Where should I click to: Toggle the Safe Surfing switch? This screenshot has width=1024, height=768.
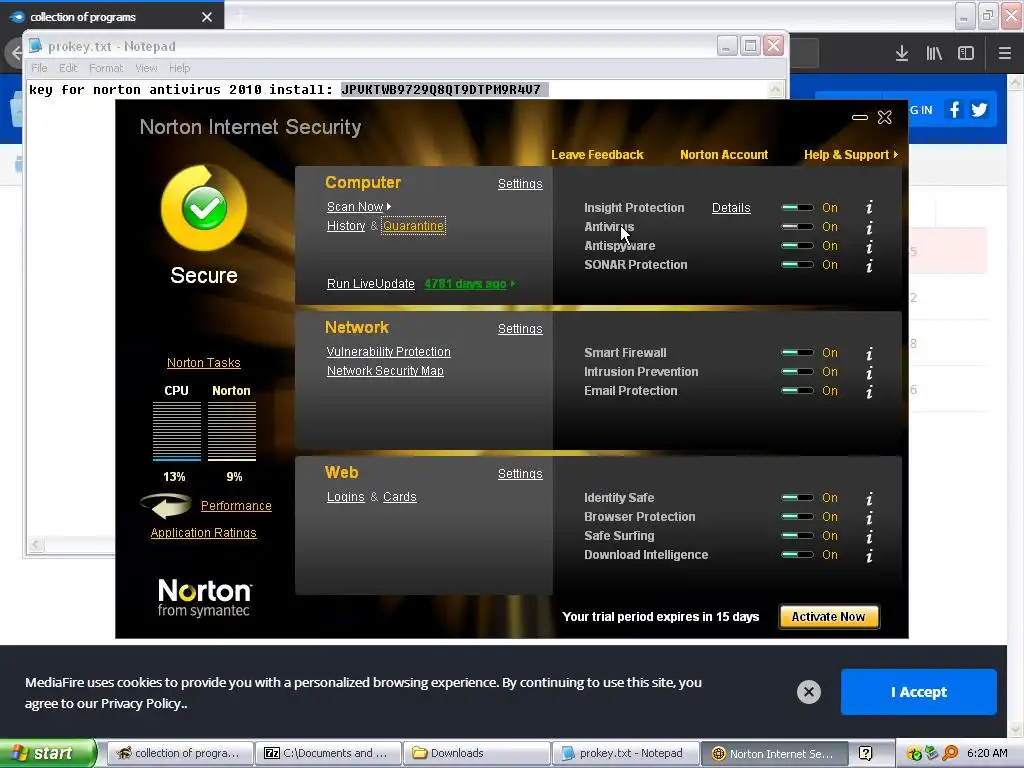click(x=797, y=536)
